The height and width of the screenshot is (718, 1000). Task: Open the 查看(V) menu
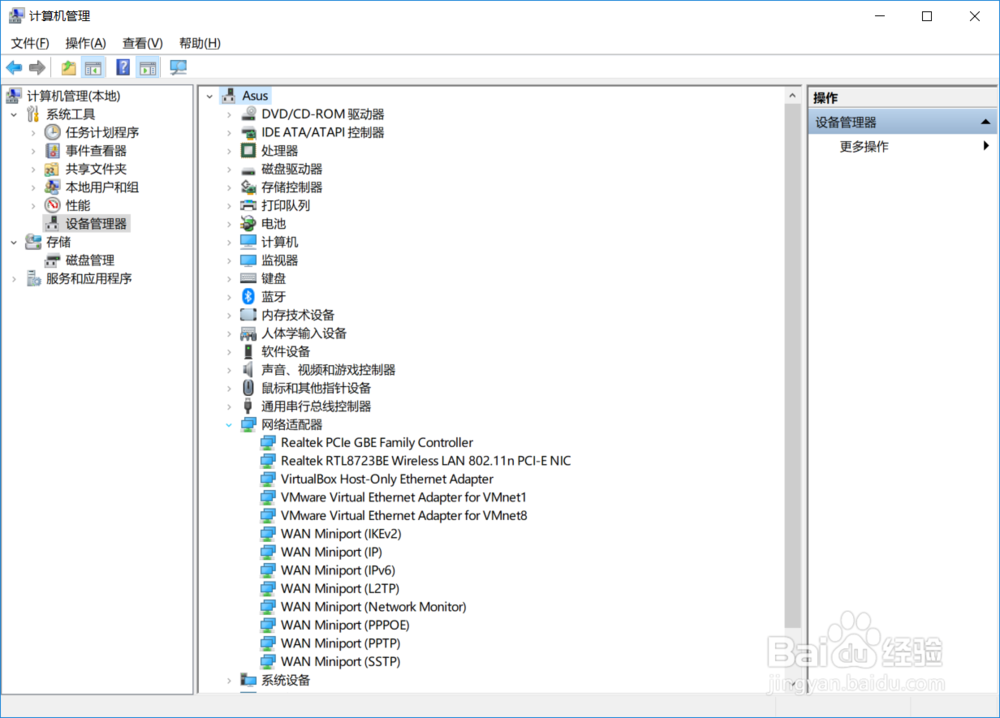coord(142,43)
